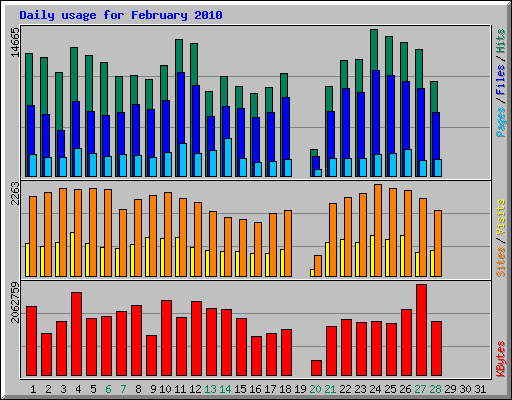This screenshot has height=400, width=512.
Task: Click the 2062759 KBytes axis maximum label
Action: tap(15, 302)
